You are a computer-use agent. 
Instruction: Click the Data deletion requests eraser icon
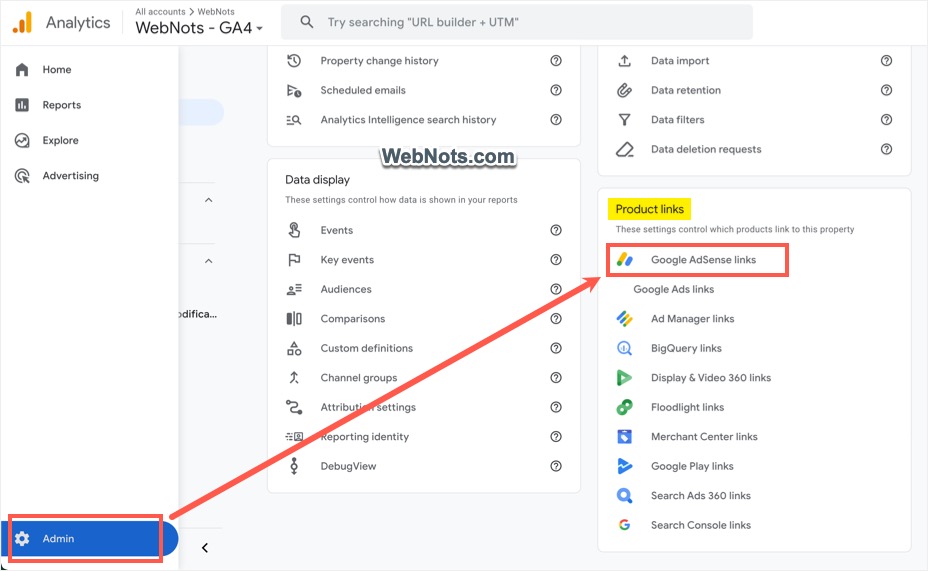[624, 150]
